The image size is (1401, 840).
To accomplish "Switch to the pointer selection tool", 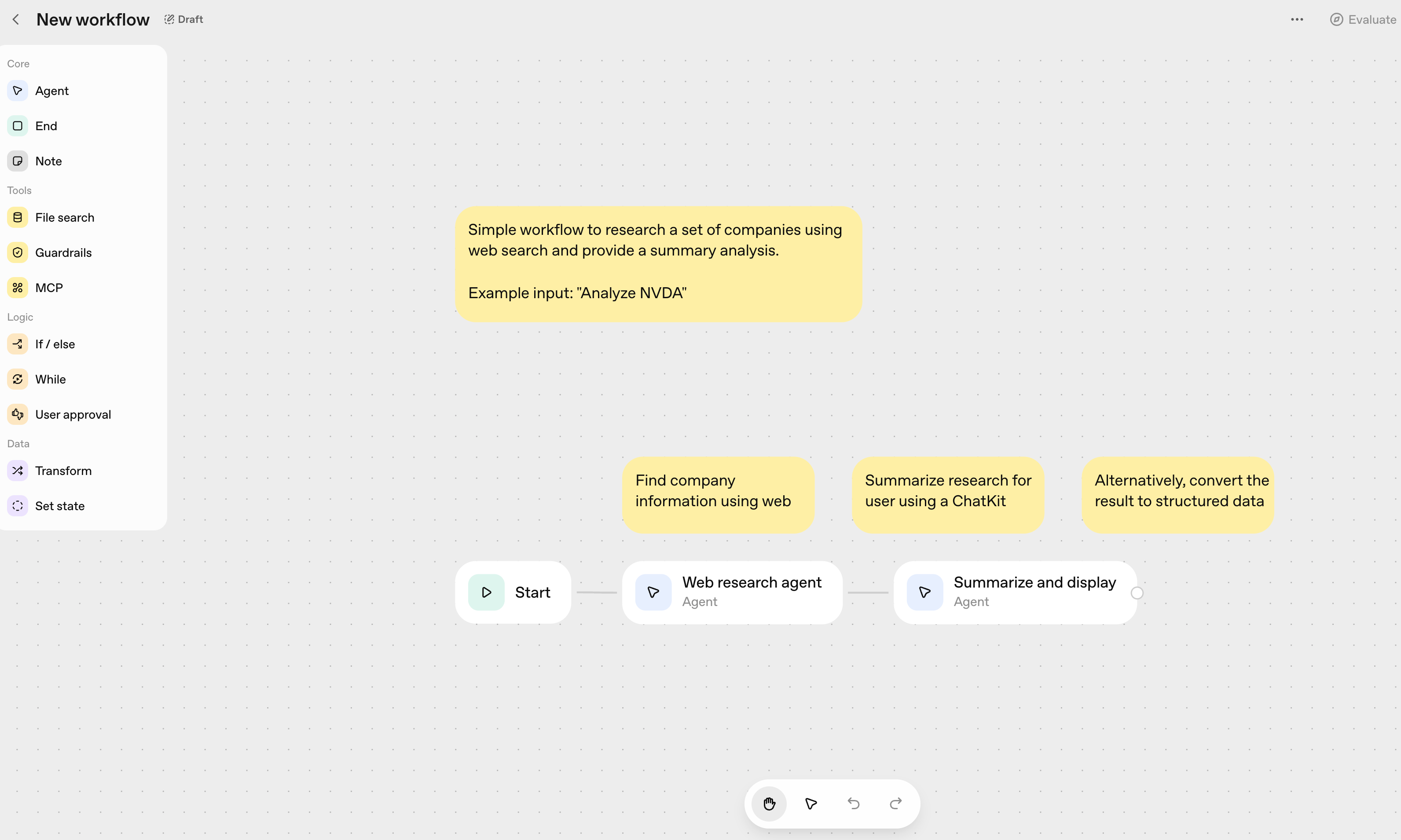I will click(x=811, y=804).
